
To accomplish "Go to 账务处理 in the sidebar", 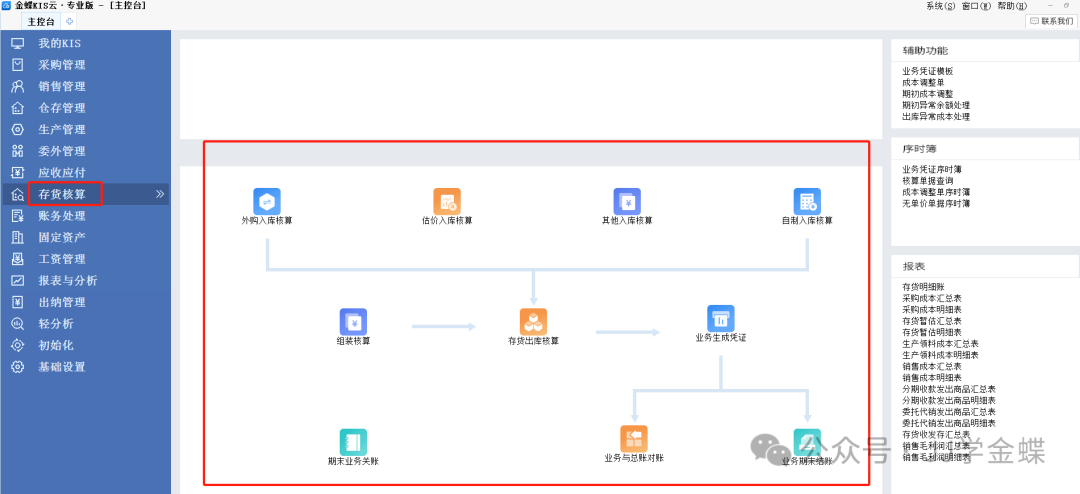I will (x=61, y=216).
